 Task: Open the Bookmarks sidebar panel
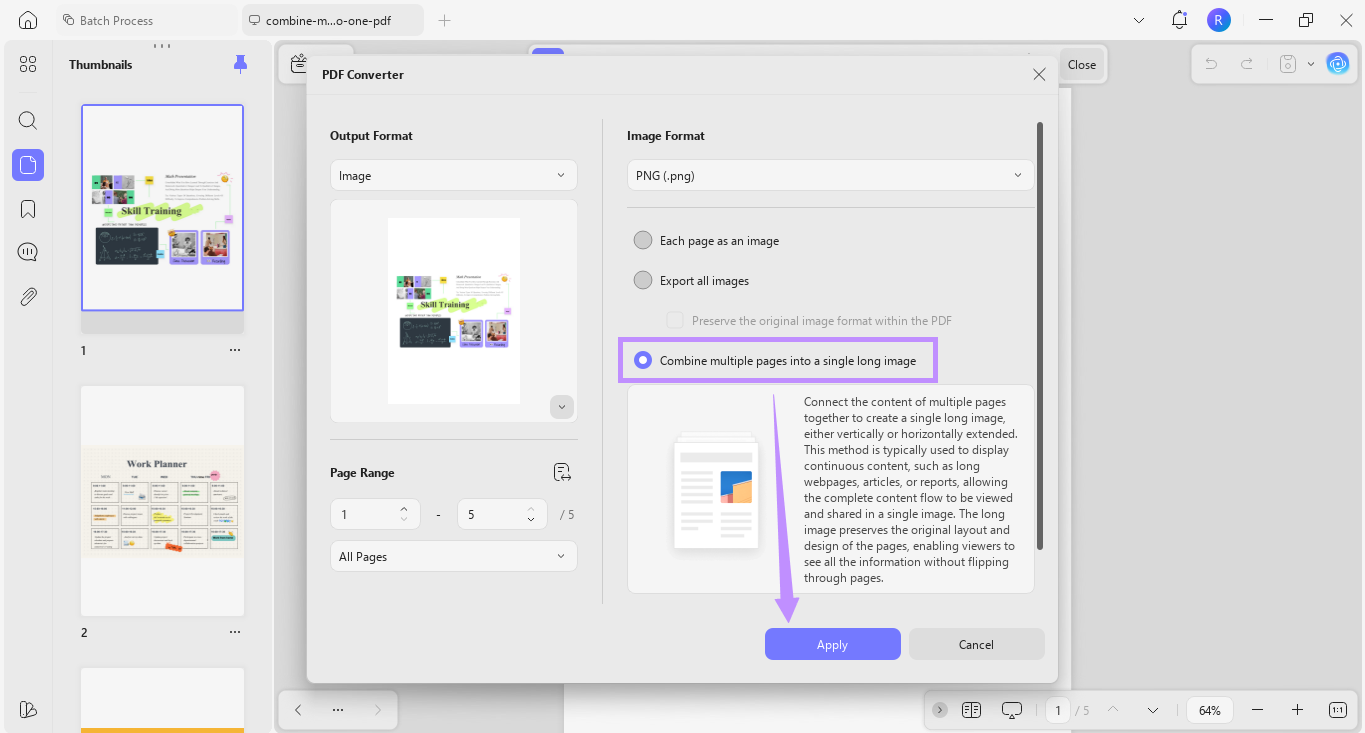[27, 208]
